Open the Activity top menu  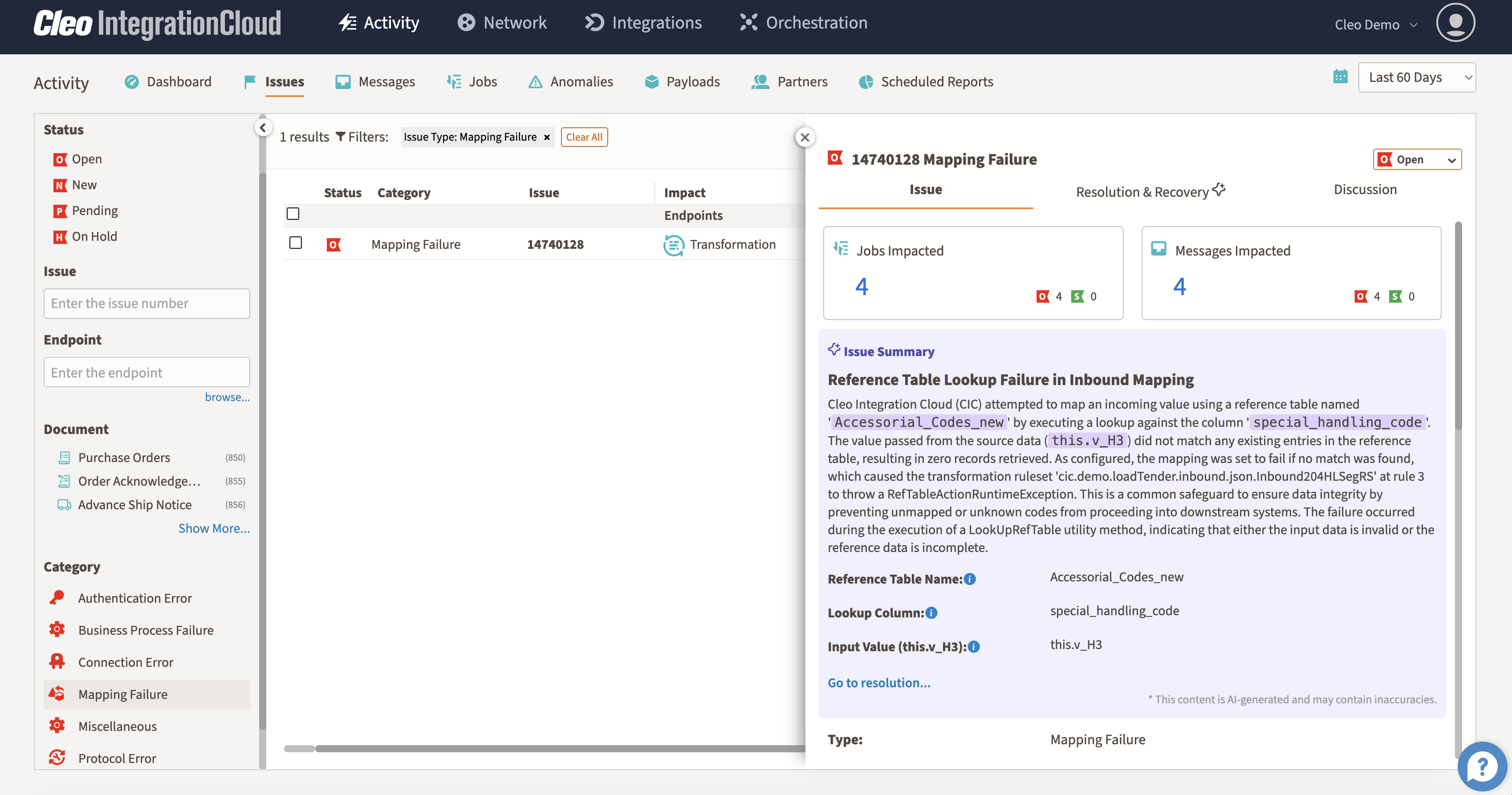pyautogui.click(x=379, y=22)
